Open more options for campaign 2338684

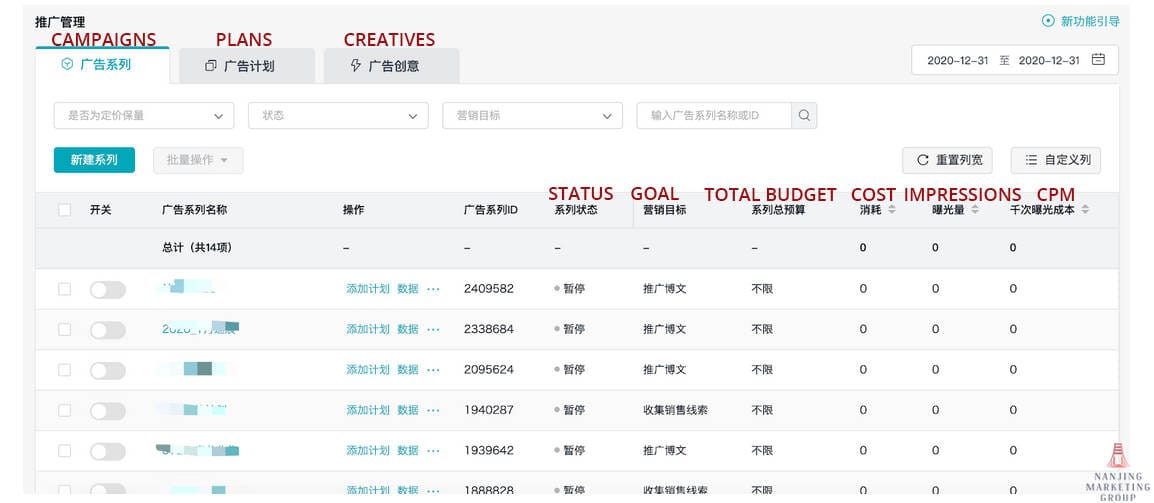tap(433, 330)
